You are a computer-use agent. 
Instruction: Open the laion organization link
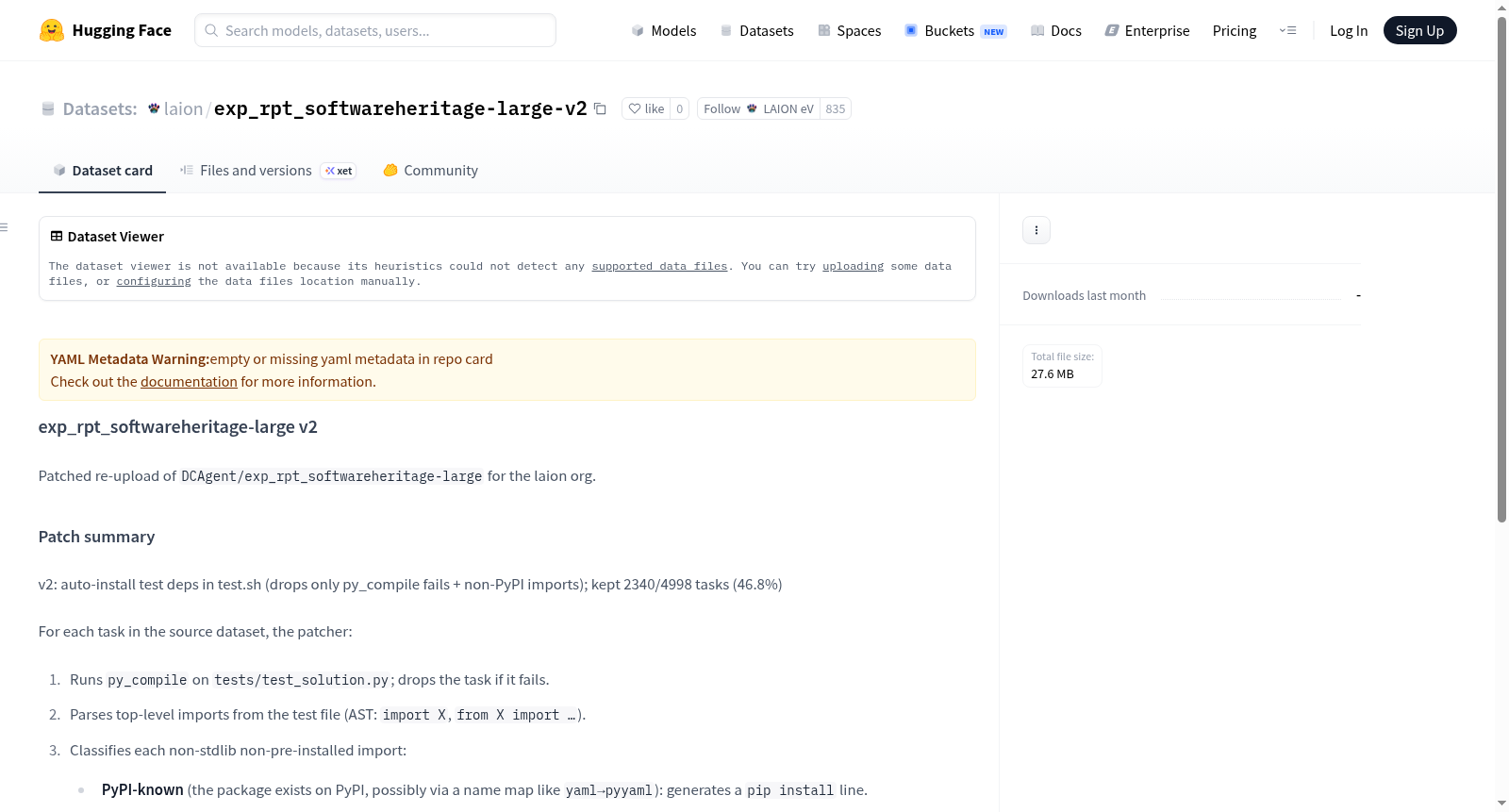183,108
